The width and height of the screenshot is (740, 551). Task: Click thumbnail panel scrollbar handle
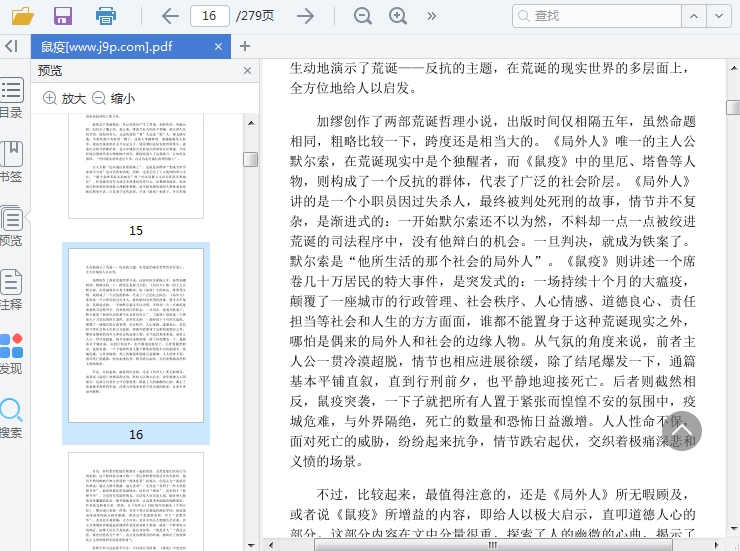point(251,159)
